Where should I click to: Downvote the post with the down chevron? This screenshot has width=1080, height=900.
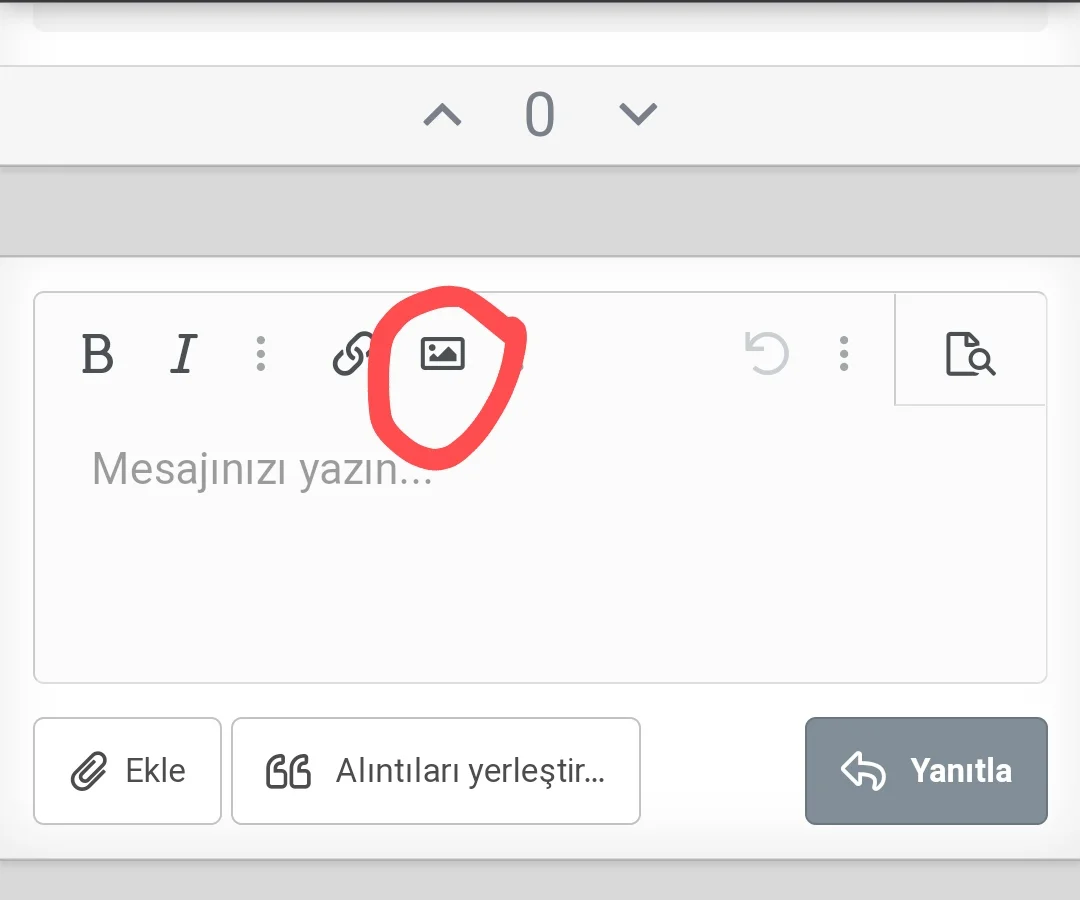pos(637,116)
